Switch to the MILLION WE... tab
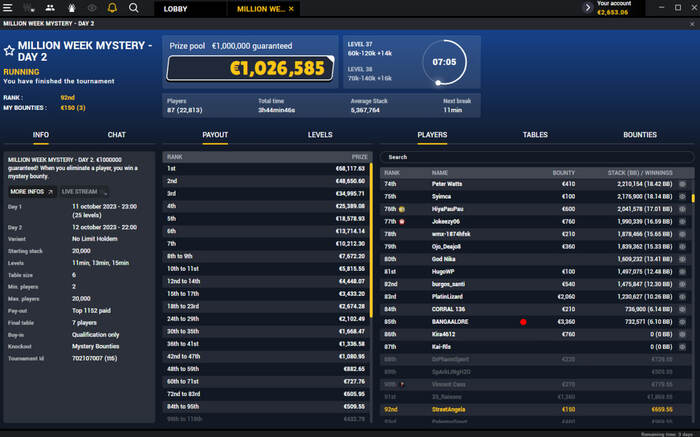This screenshot has height=437, width=700. tap(261, 9)
